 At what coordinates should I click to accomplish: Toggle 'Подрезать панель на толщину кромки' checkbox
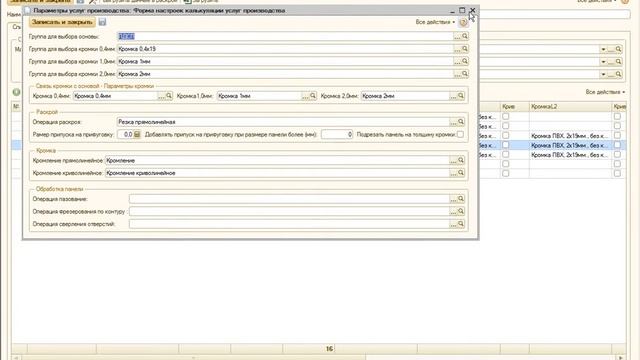coord(460,134)
